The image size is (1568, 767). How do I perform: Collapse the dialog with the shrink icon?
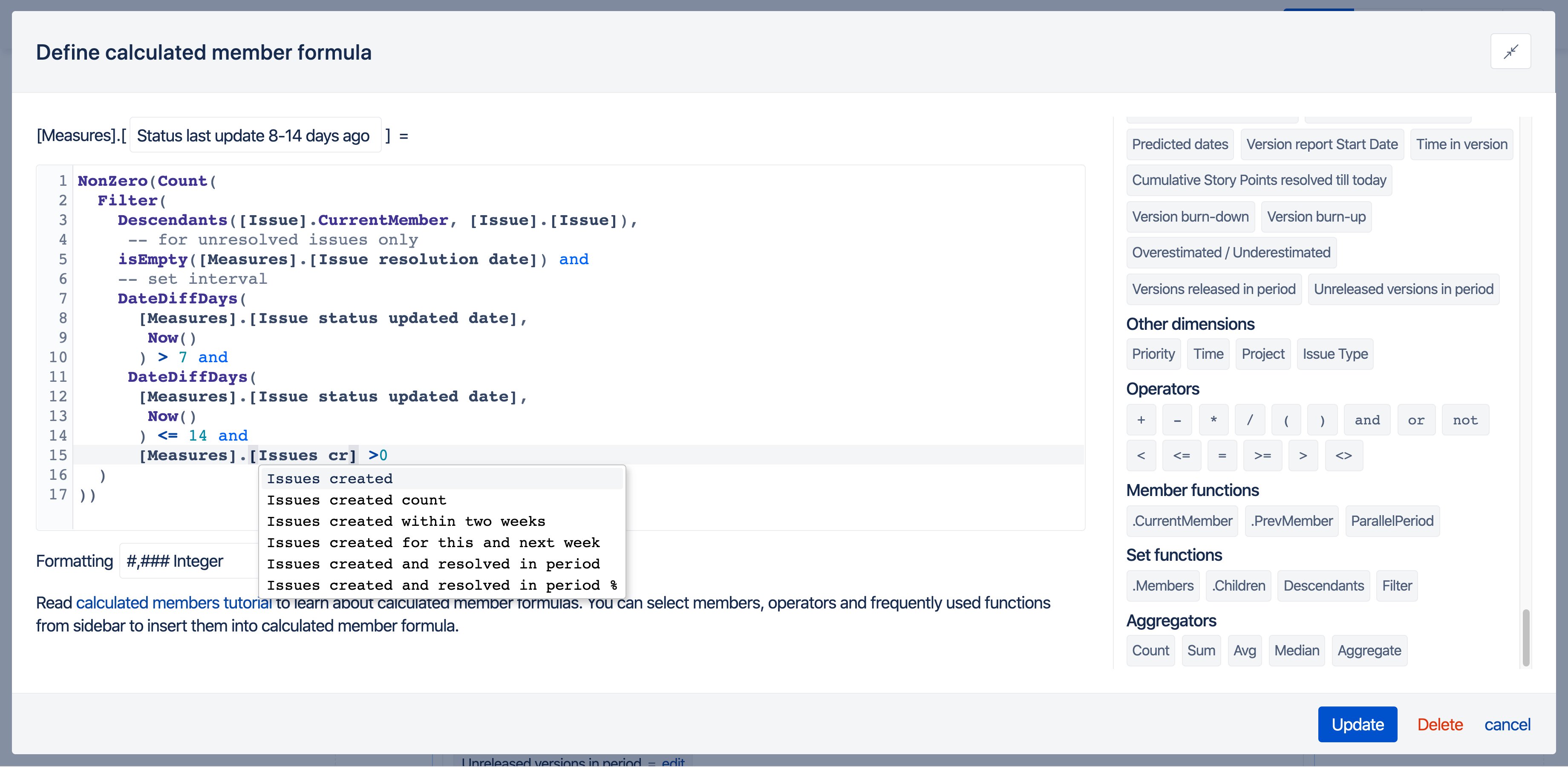coord(1510,52)
